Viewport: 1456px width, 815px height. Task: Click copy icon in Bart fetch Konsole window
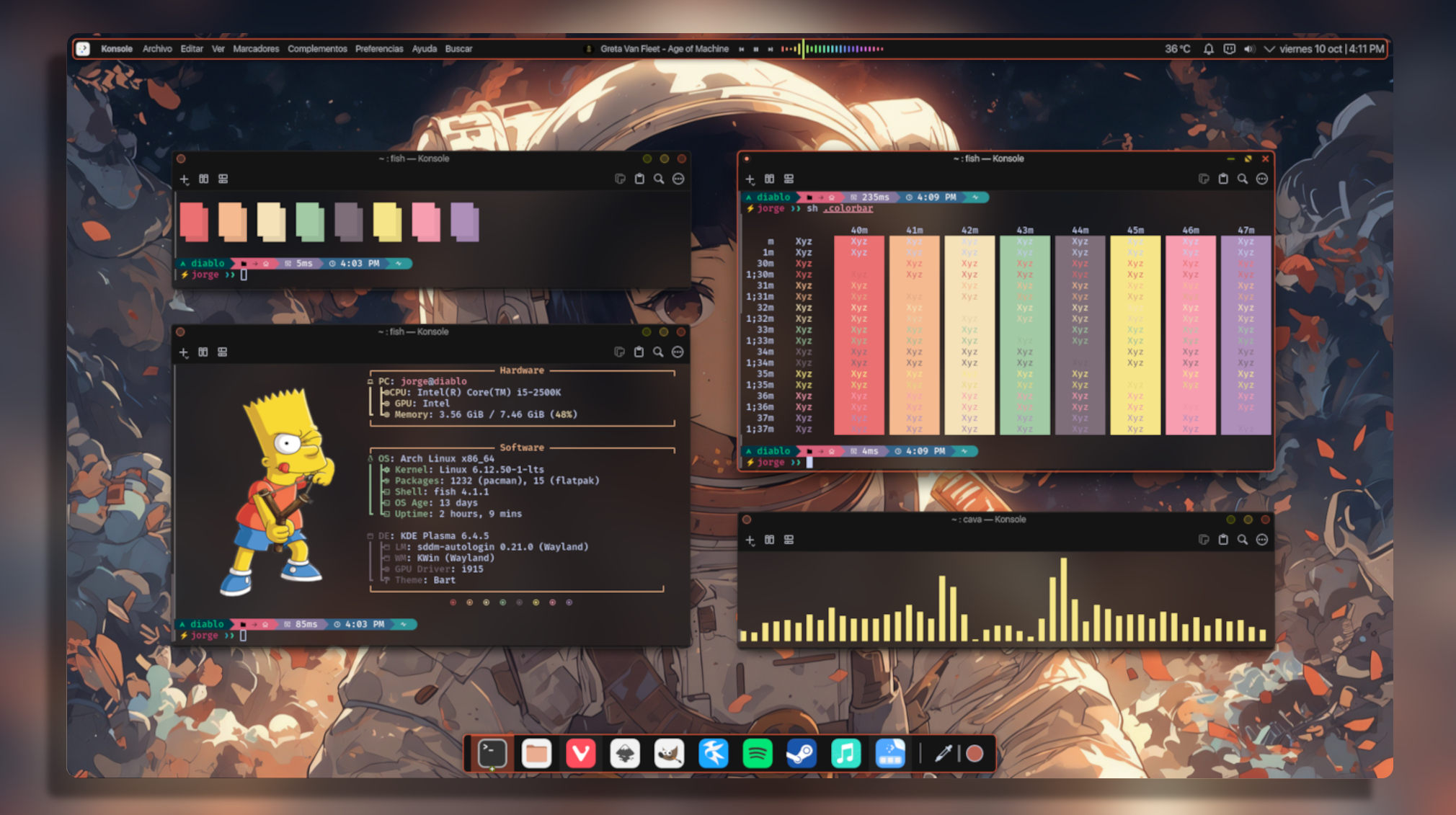618,352
